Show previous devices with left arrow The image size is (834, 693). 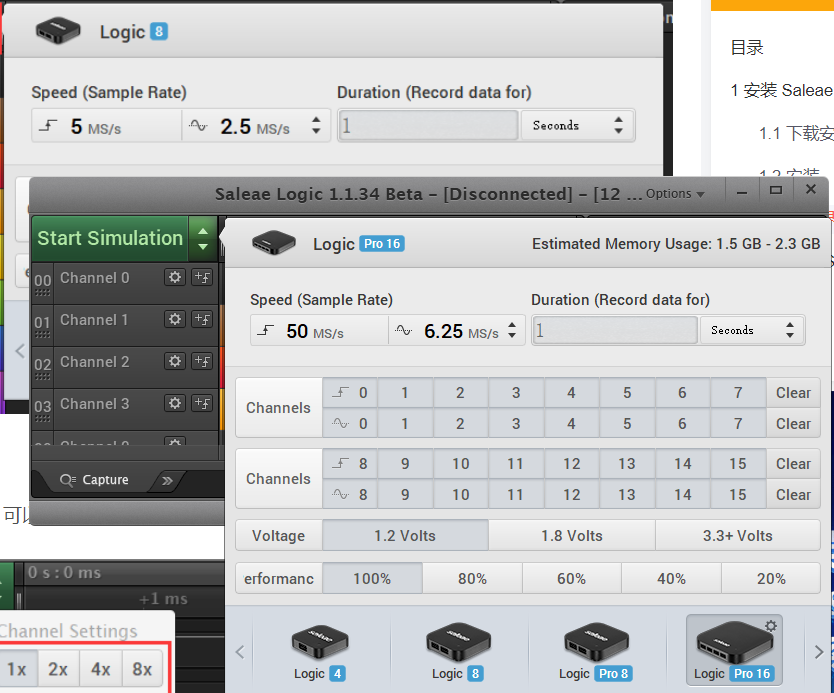click(240, 652)
